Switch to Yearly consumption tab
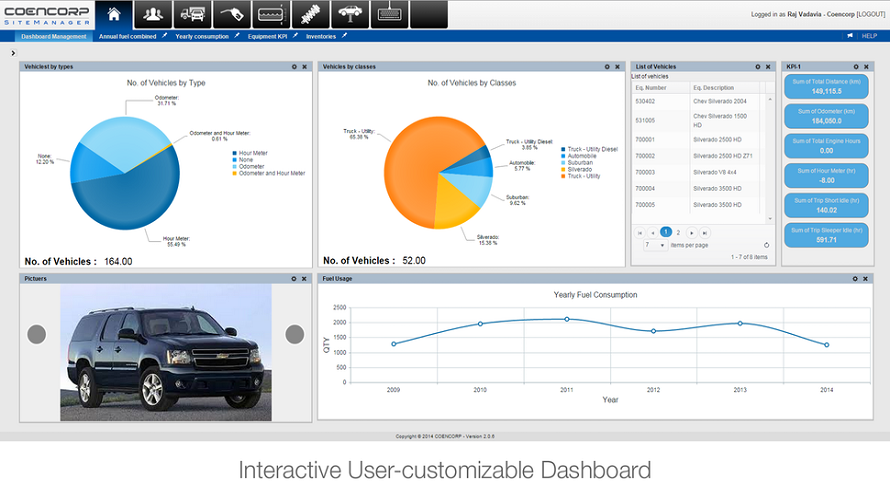Viewport: 890px width, 500px height. pyautogui.click(x=202, y=36)
